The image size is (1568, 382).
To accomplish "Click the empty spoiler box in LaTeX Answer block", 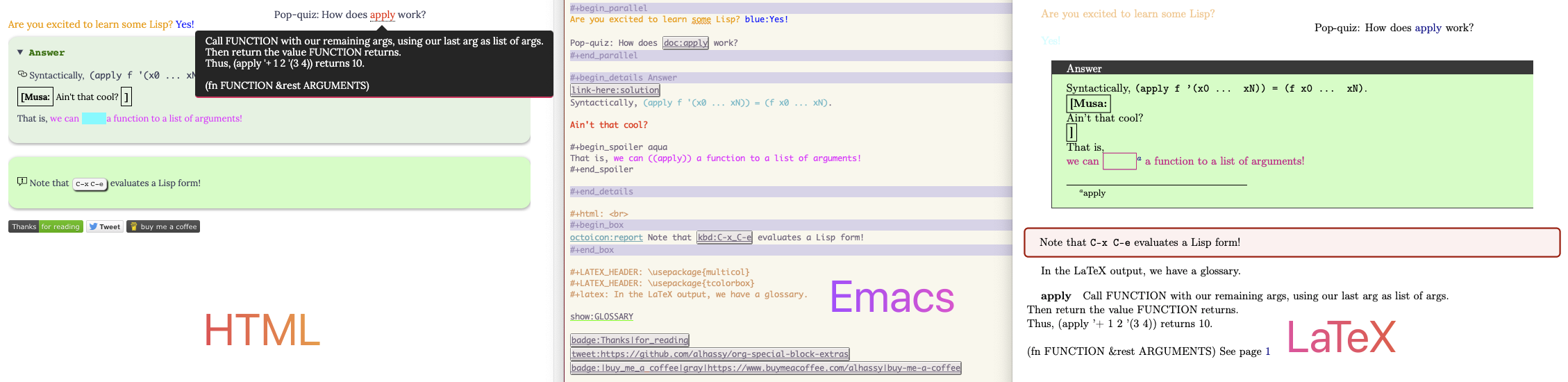I will coord(1119,161).
